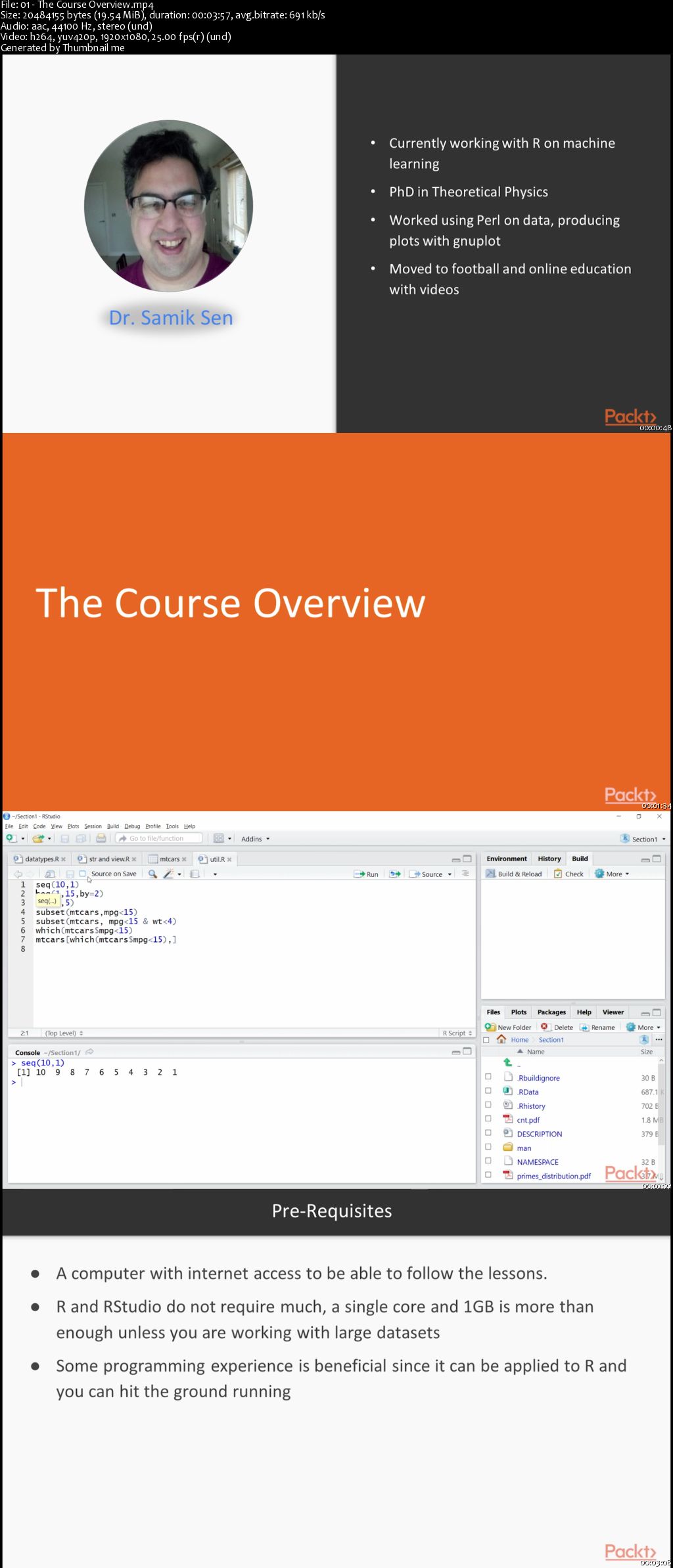The image size is (673, 1568).
Task: Click the Find/Replace magnifier icon
Action: 152,874
